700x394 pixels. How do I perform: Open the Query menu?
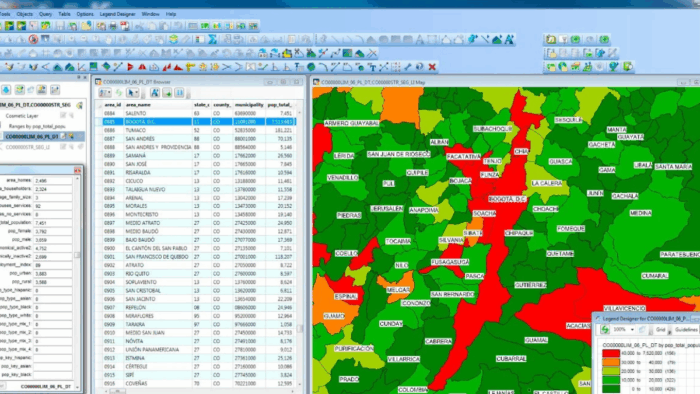[45, 14]
